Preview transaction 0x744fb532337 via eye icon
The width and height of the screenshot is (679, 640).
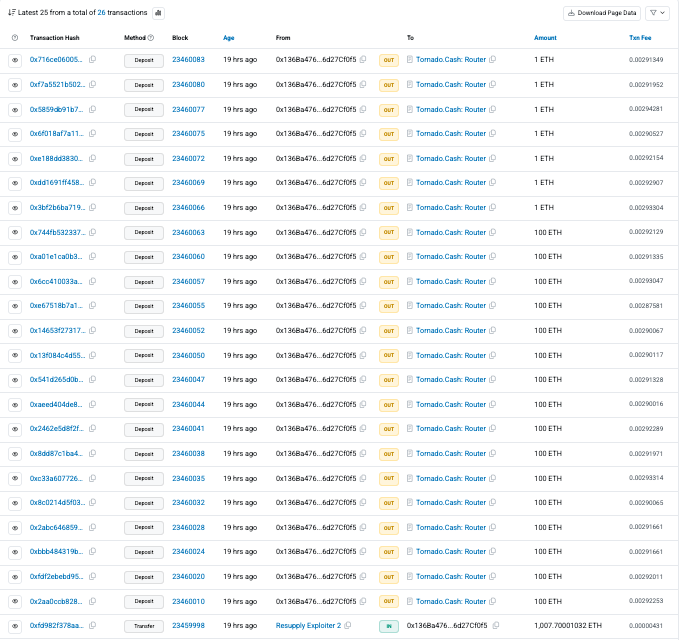click(x=15, y=233)
